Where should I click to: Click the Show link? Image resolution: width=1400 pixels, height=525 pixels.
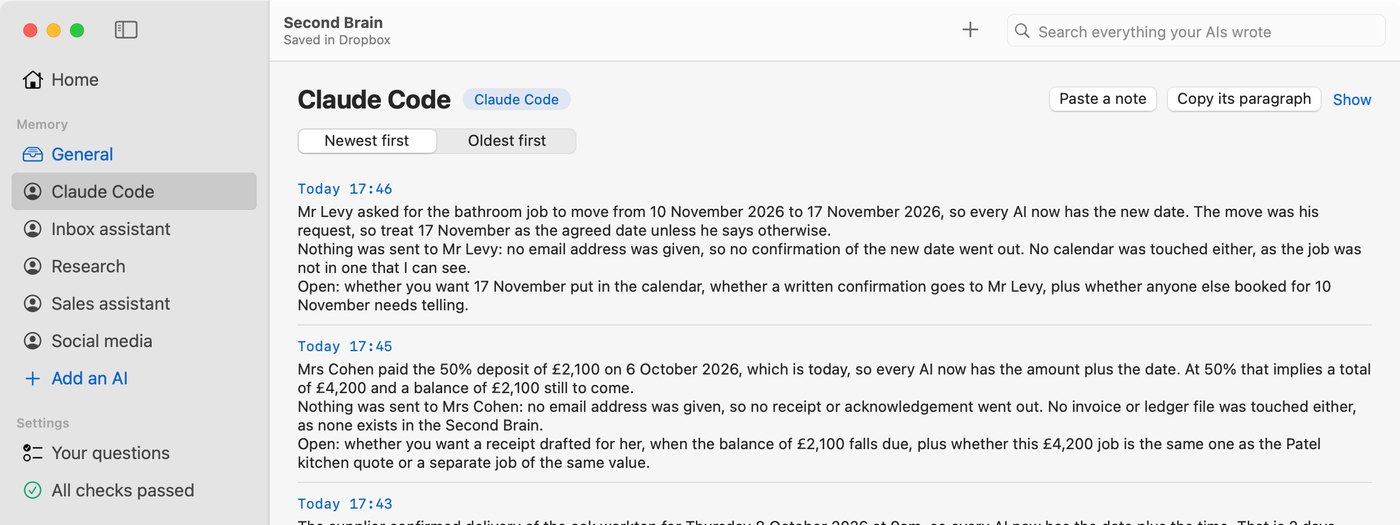[x=1352, y=99]
